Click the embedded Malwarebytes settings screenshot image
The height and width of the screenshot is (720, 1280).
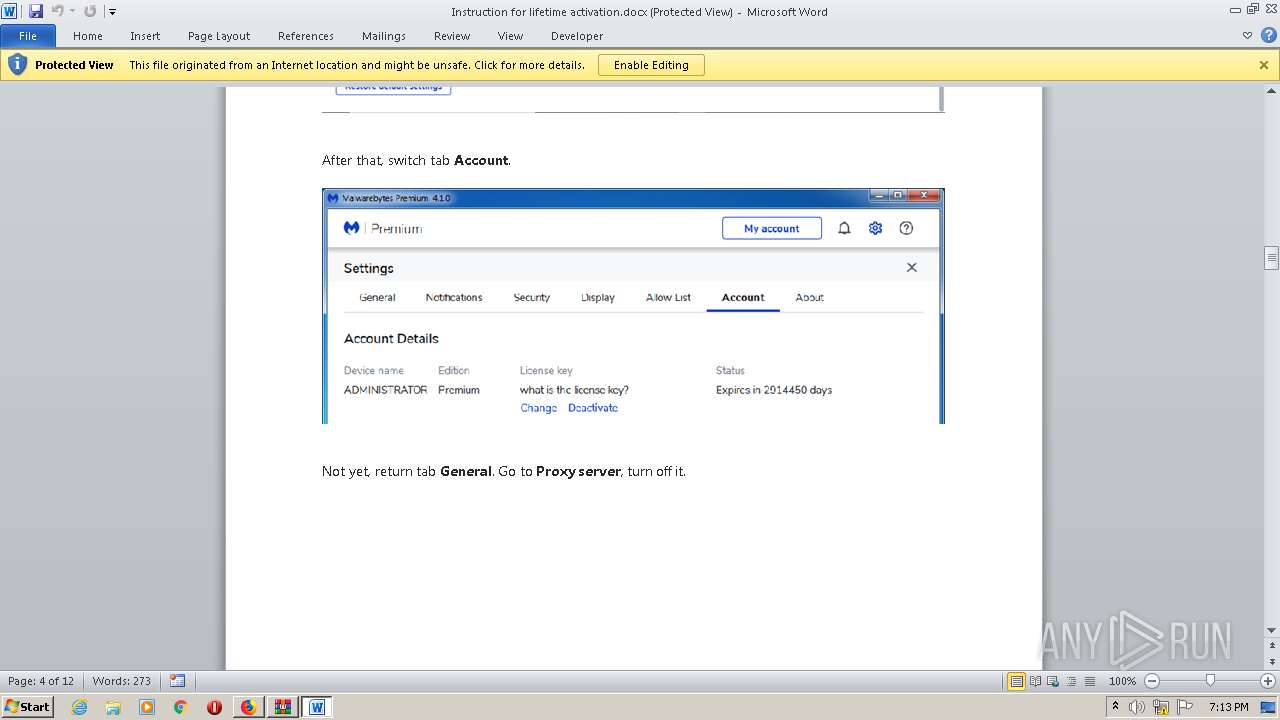pos(633,306)
